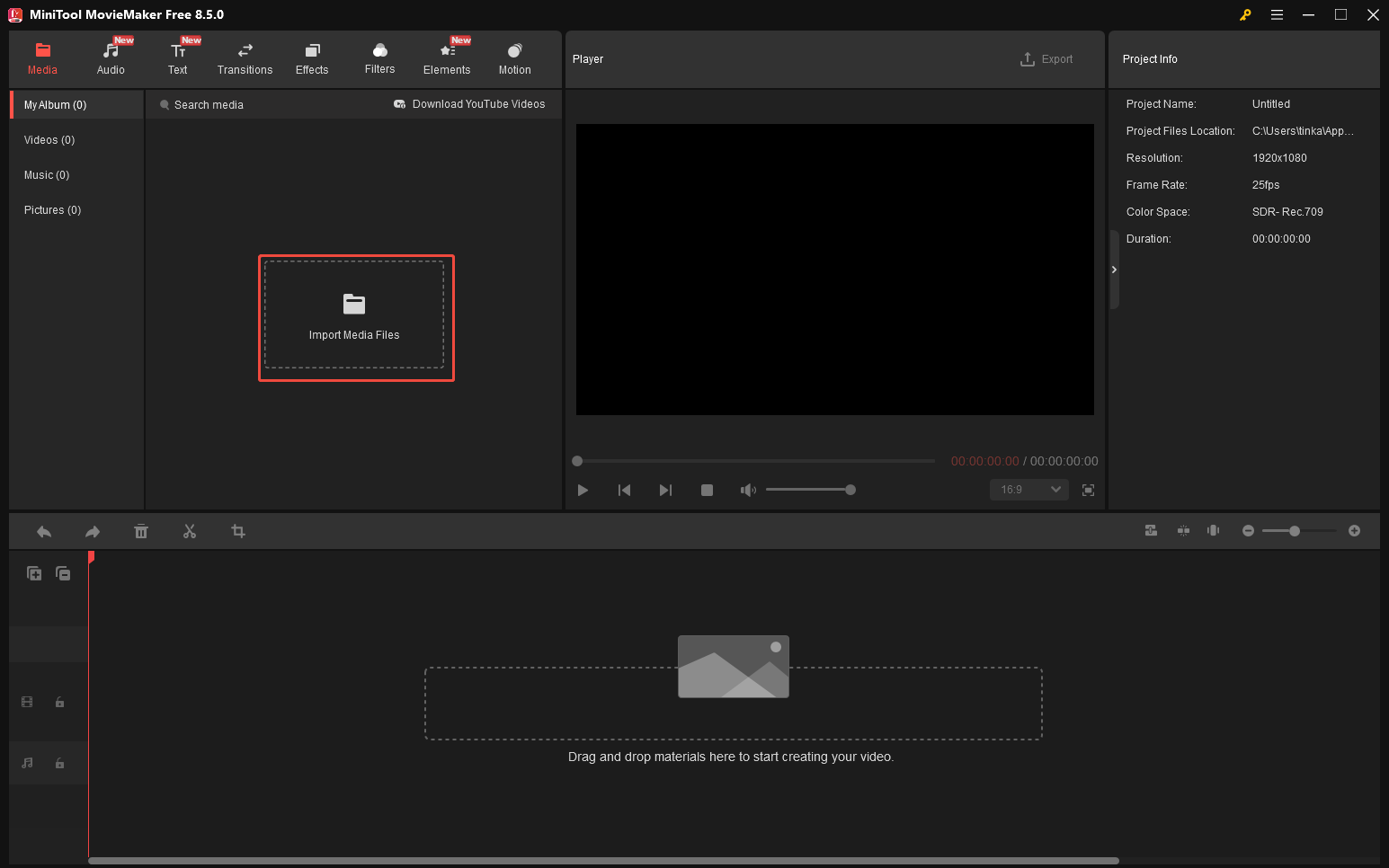Switch to the Motion tab
This screenshot has width=1389, height=868.
(x=514, y=57)
